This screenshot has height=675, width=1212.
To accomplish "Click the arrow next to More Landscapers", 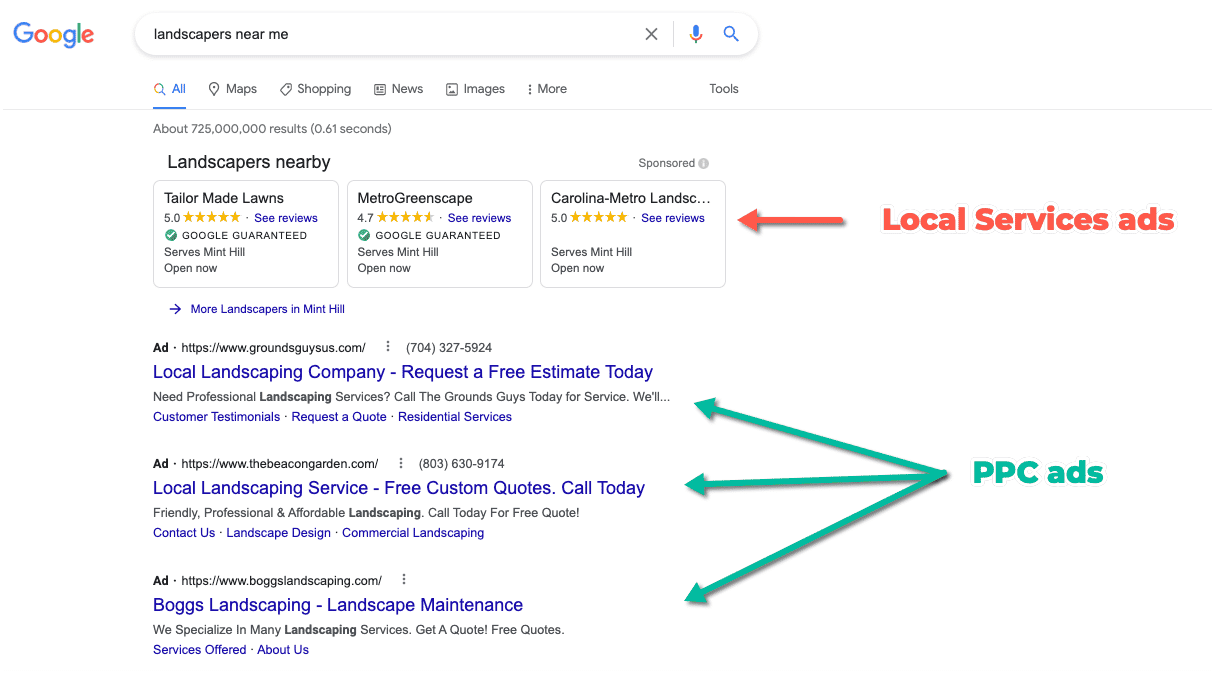I will (x=175, y=309).
